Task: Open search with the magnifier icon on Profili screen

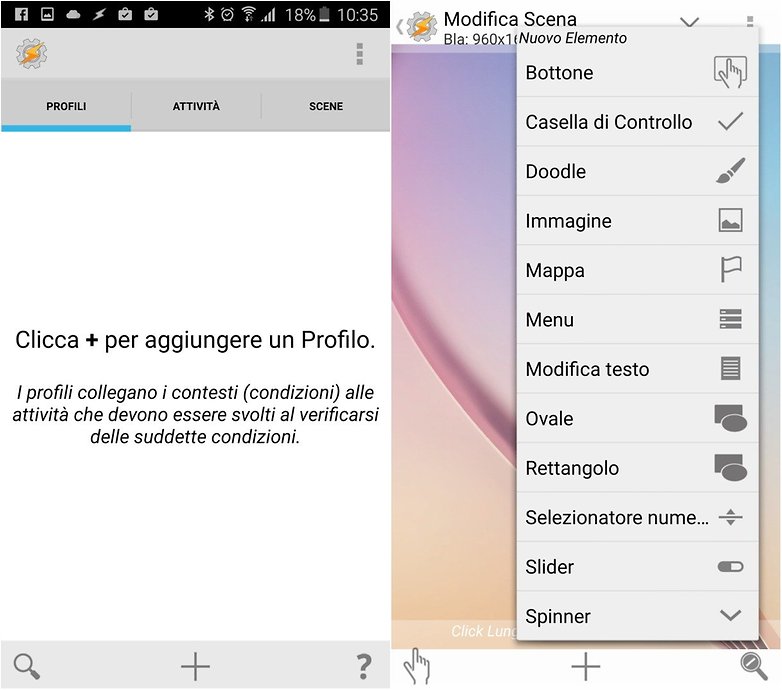Action: tap(26, 667)
